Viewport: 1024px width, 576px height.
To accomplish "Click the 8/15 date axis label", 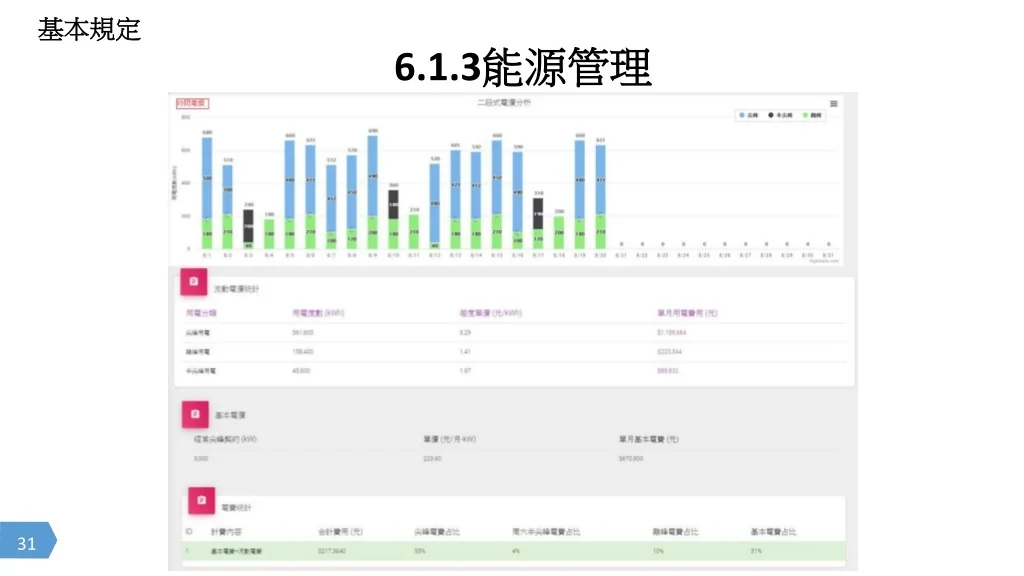I will click(x=496, y=255).
